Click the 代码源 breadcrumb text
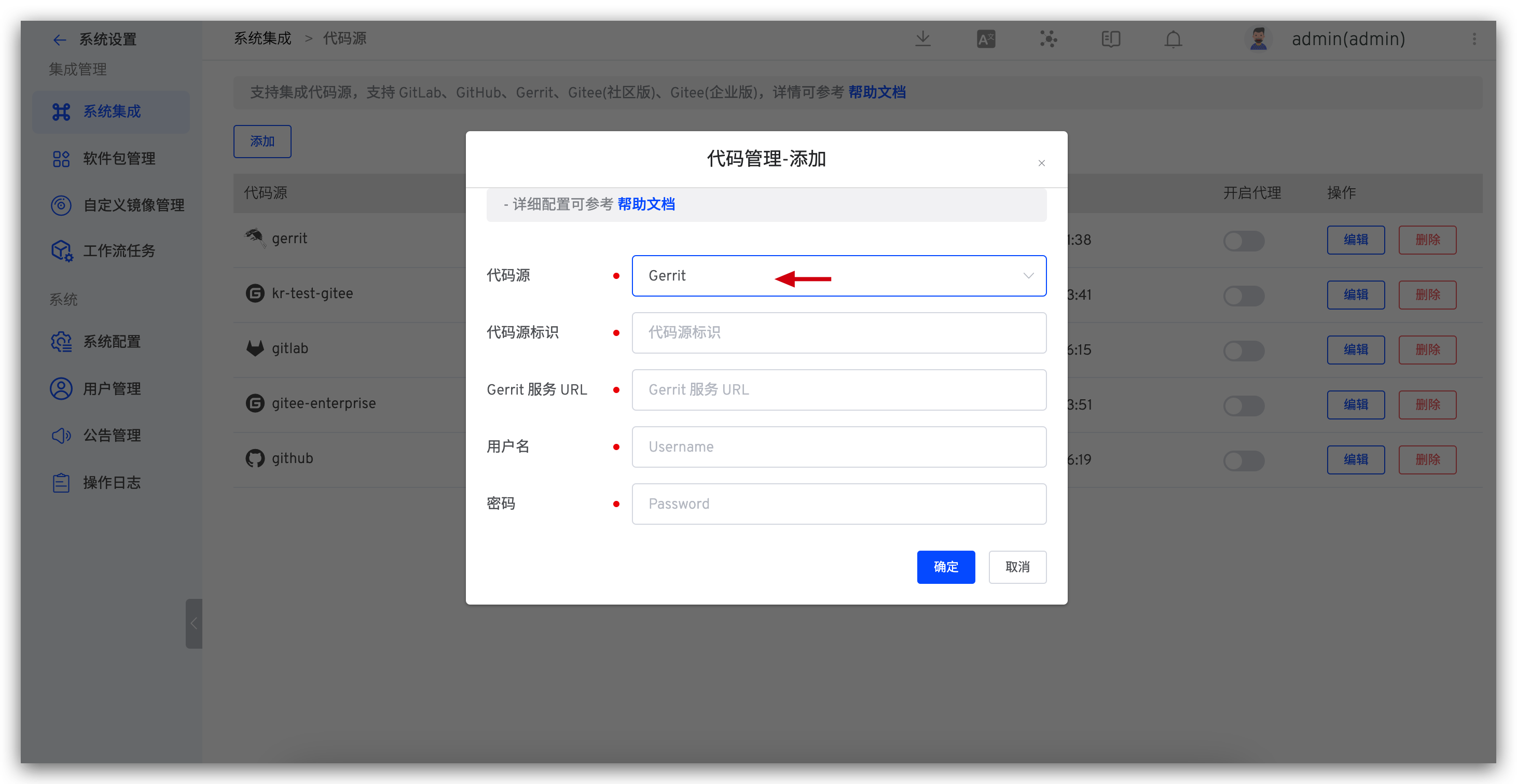This screenshot has width=1517, height=784. [344, 39]
